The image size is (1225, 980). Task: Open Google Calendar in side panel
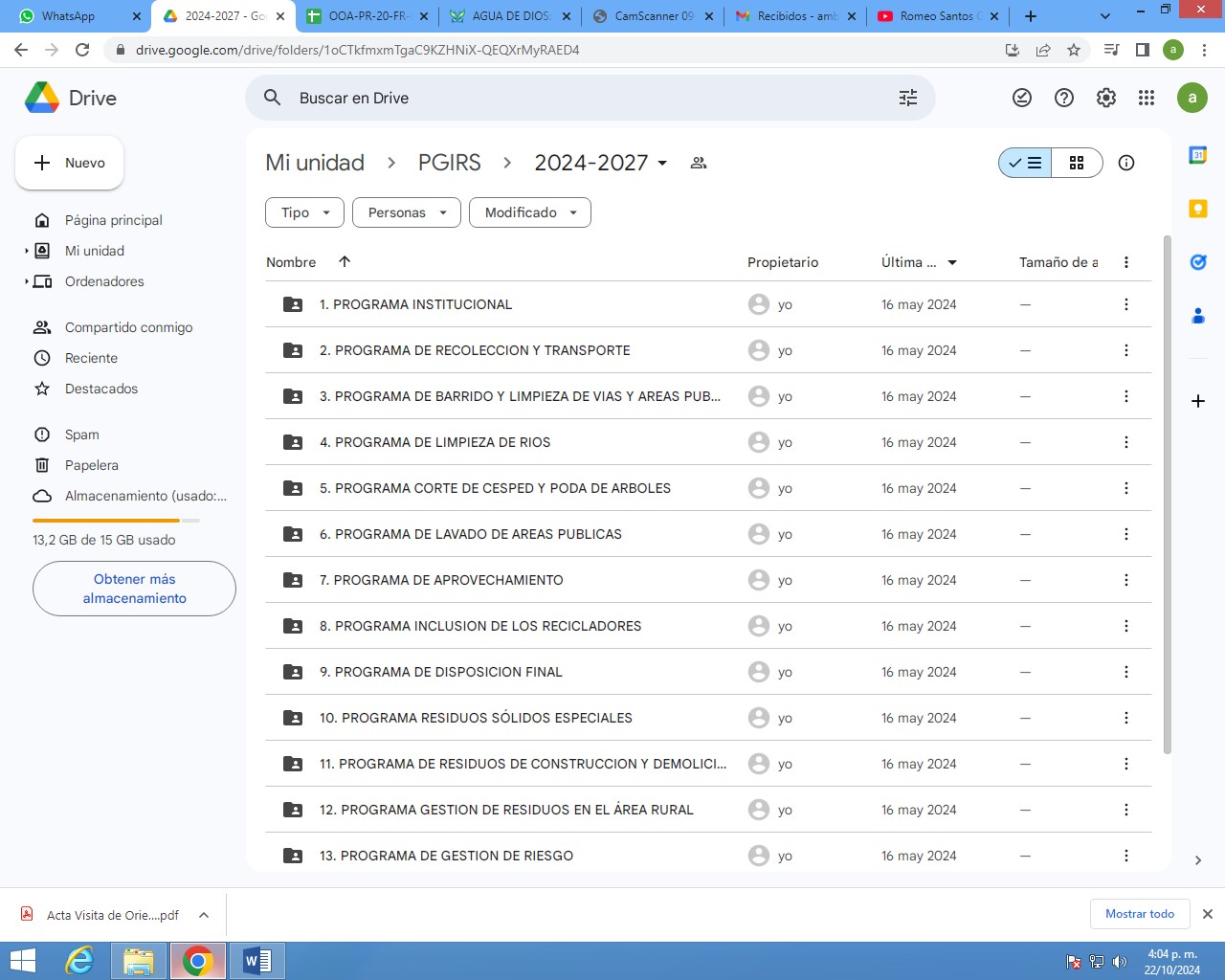[x=1197, y=155]
